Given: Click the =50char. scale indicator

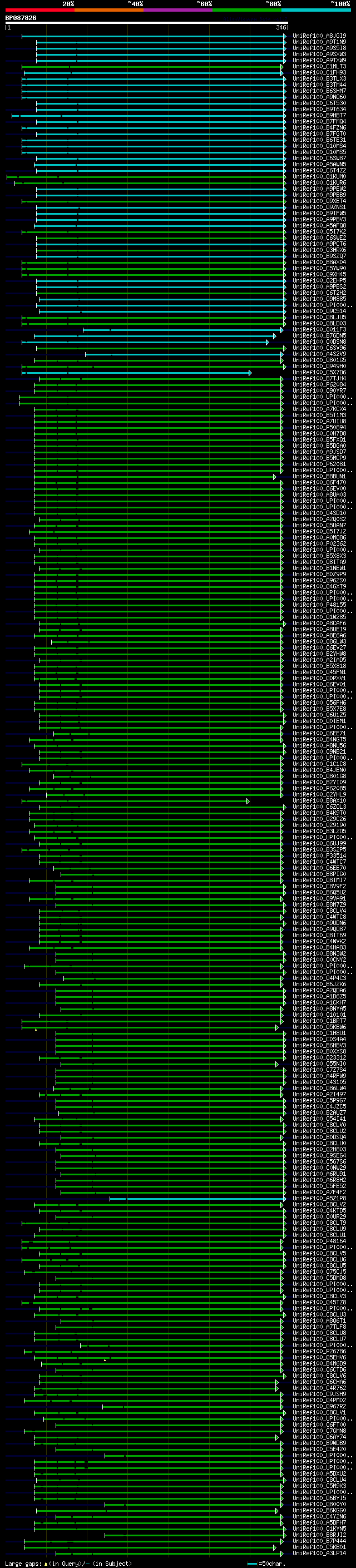Looking at the screenshot, I should tap(266, 1563).
